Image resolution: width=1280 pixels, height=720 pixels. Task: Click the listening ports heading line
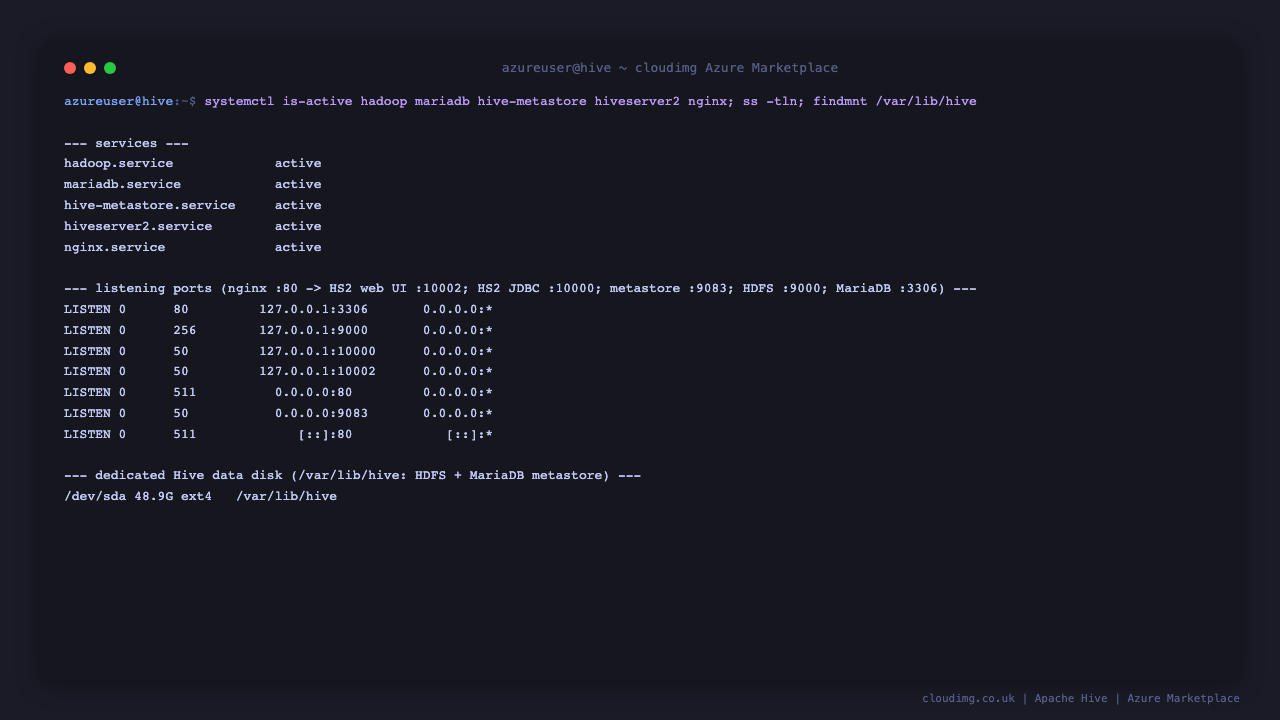pos(520,288)
